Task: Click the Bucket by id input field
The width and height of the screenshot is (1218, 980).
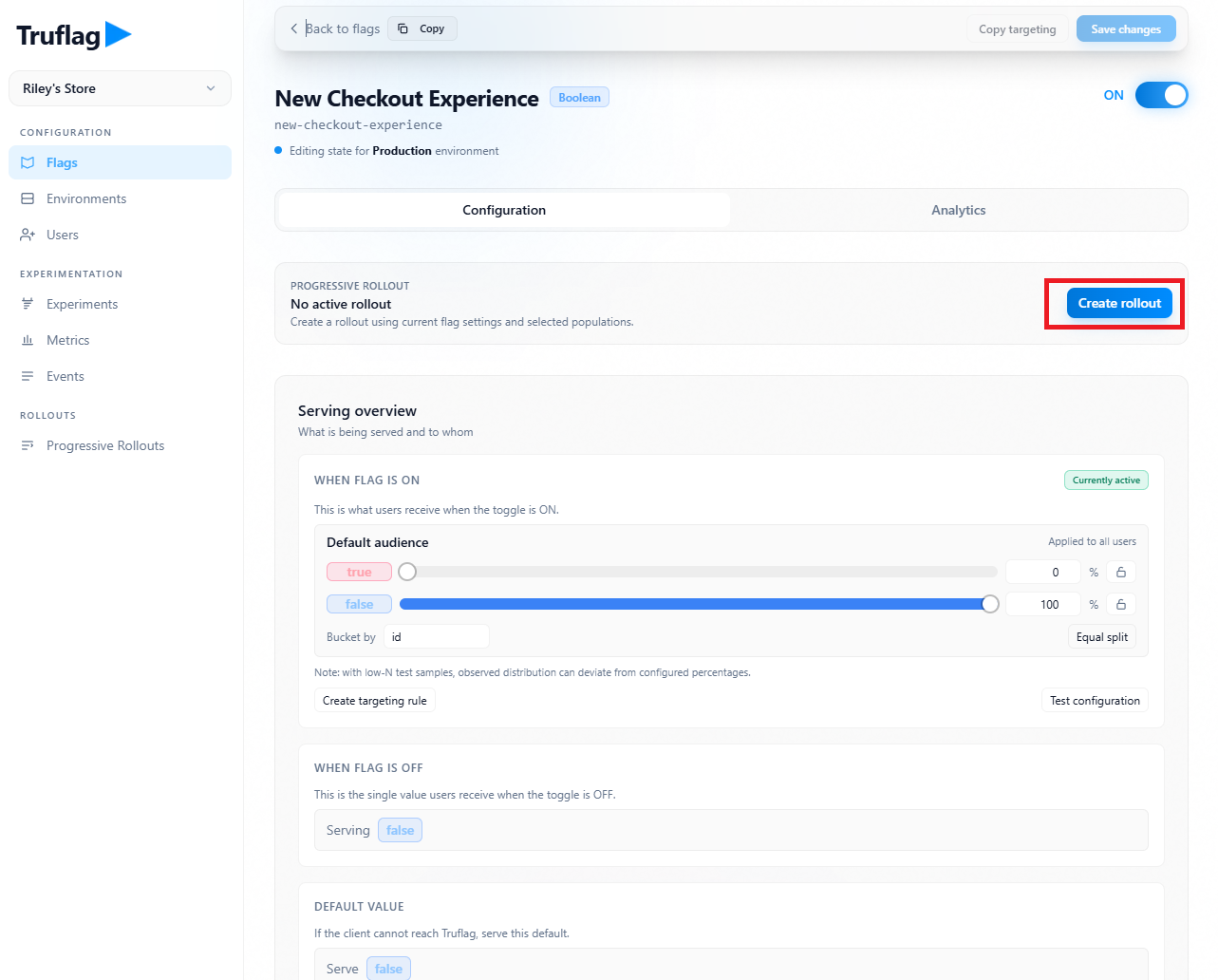Action: (437, 636)
